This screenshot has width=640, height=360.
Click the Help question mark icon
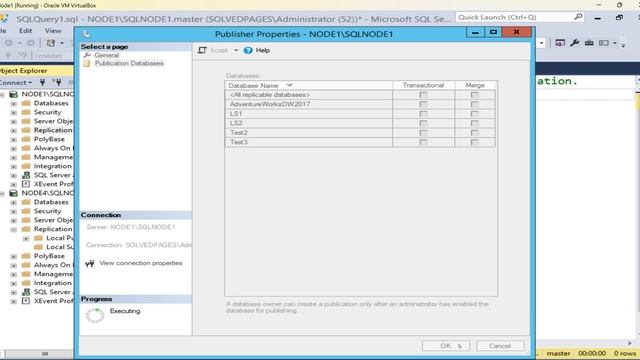coord(248,50)
